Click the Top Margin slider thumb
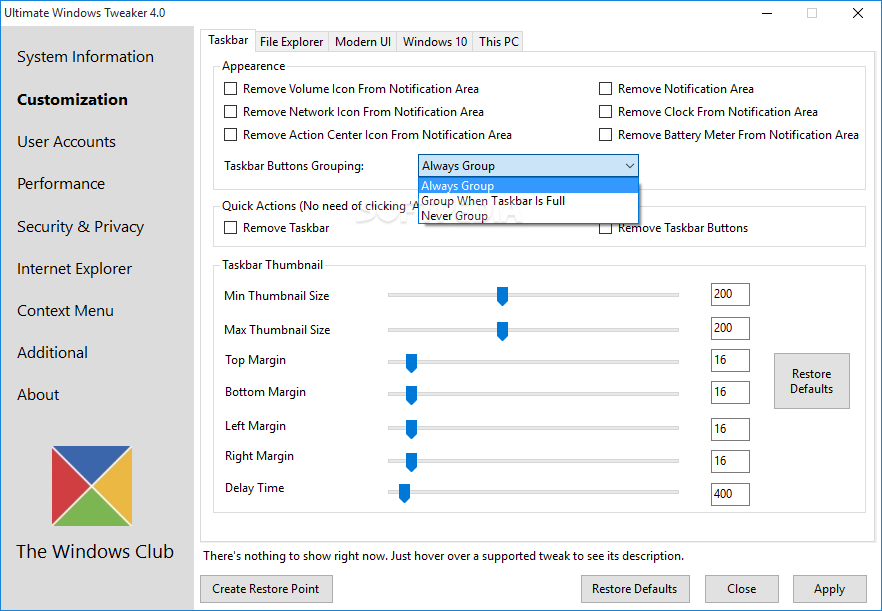The width and height of the screenshot is (882, 611). 411,363
